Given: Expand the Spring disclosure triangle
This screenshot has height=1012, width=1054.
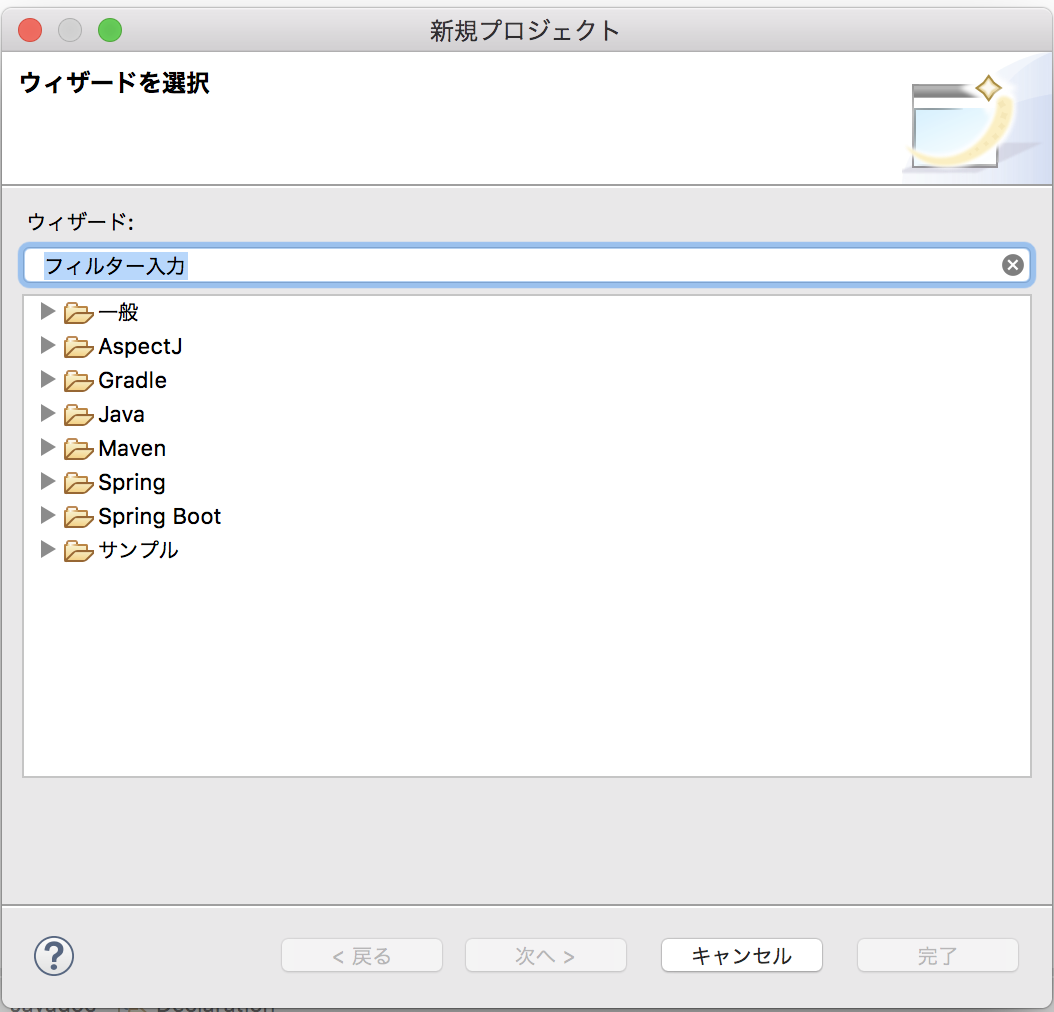Looking at the screenshot, I should 48,481.
